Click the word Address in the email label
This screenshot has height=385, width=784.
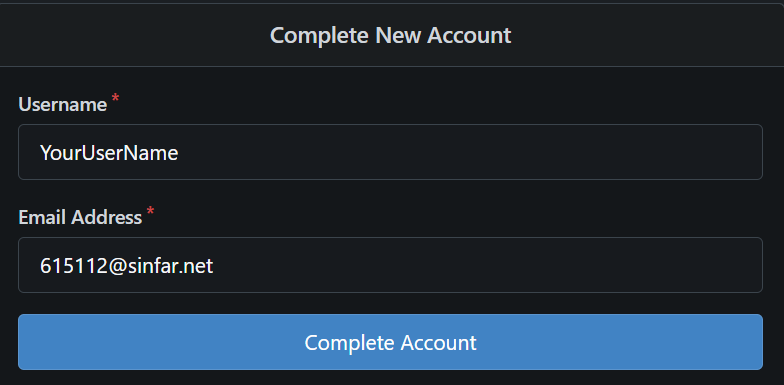click(x=106, y=218)
